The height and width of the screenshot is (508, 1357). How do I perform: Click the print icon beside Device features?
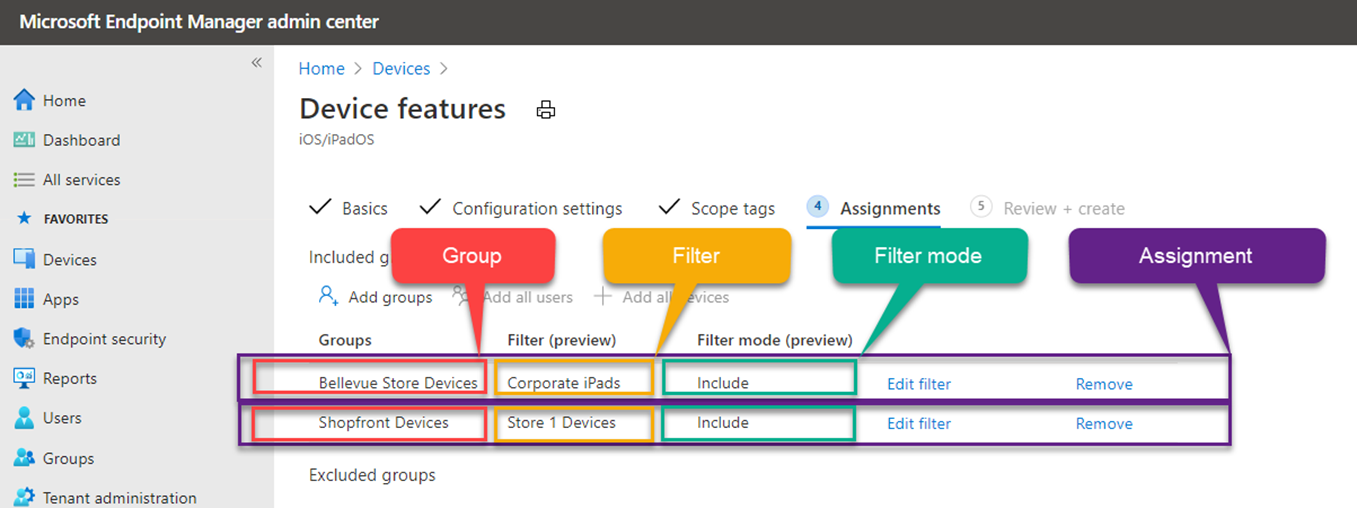545,110
